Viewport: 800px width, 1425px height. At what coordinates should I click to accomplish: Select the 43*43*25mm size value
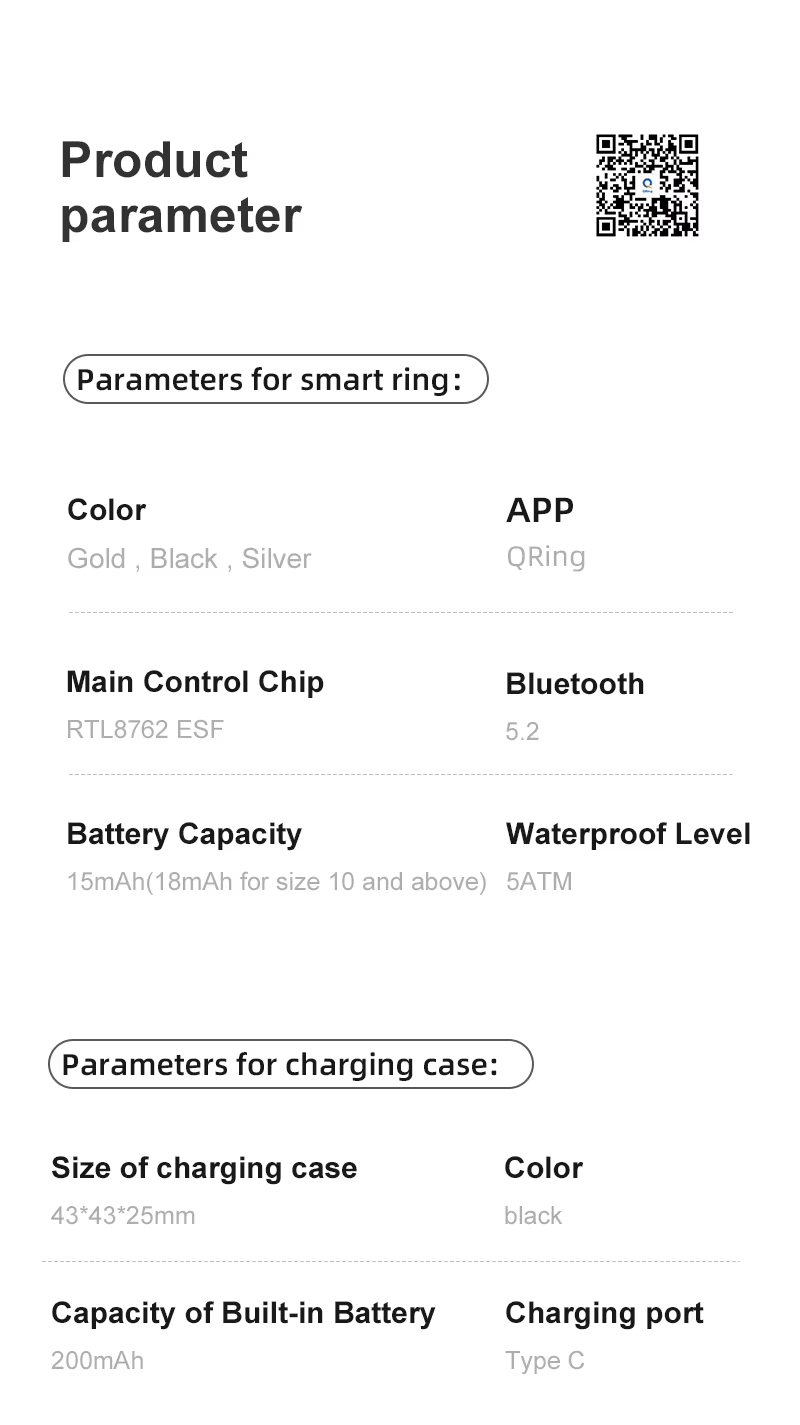123,1216
